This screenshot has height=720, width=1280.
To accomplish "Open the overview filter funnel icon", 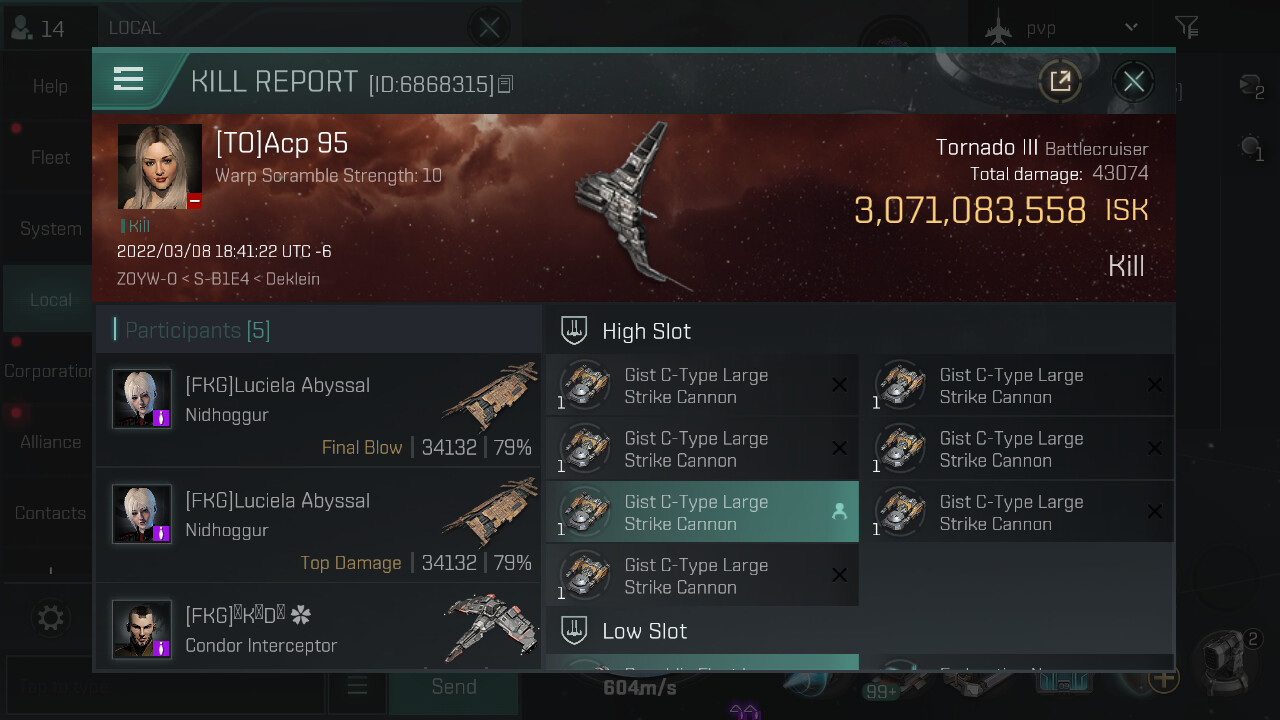I will (1186, 27).
